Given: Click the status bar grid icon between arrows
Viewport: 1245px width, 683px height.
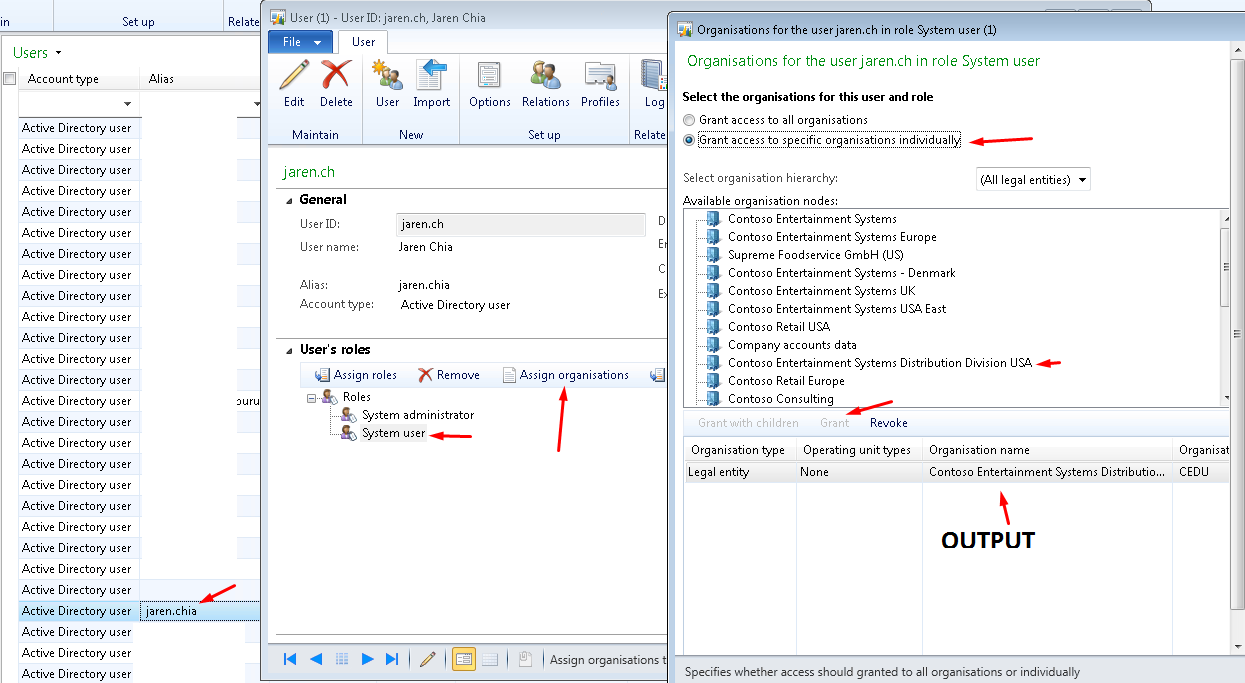Looking at the screenshot, I should 342,659.
